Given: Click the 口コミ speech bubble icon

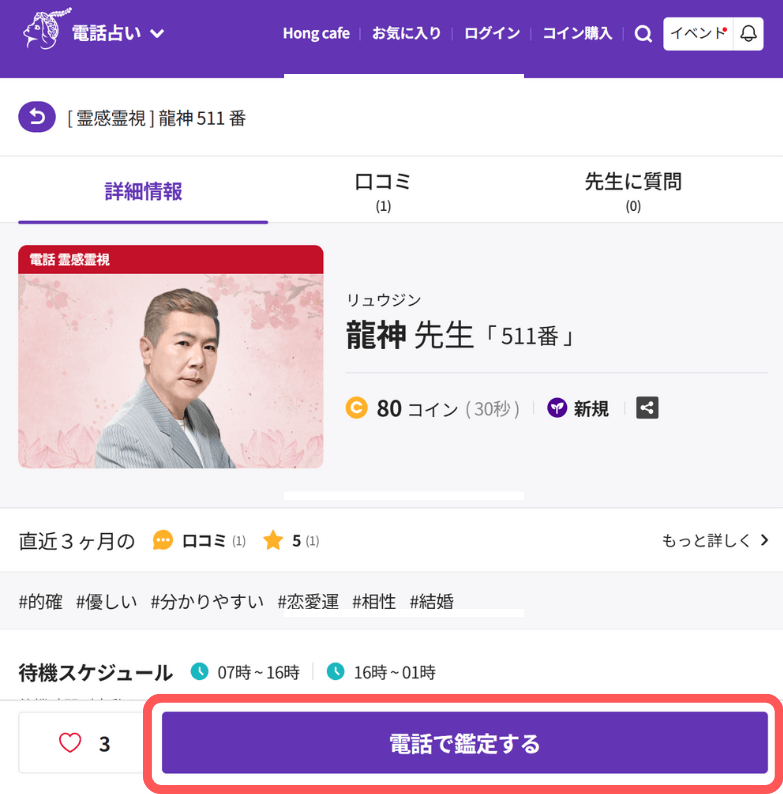Looking at the screenshot, I should [x=163, y=541].
